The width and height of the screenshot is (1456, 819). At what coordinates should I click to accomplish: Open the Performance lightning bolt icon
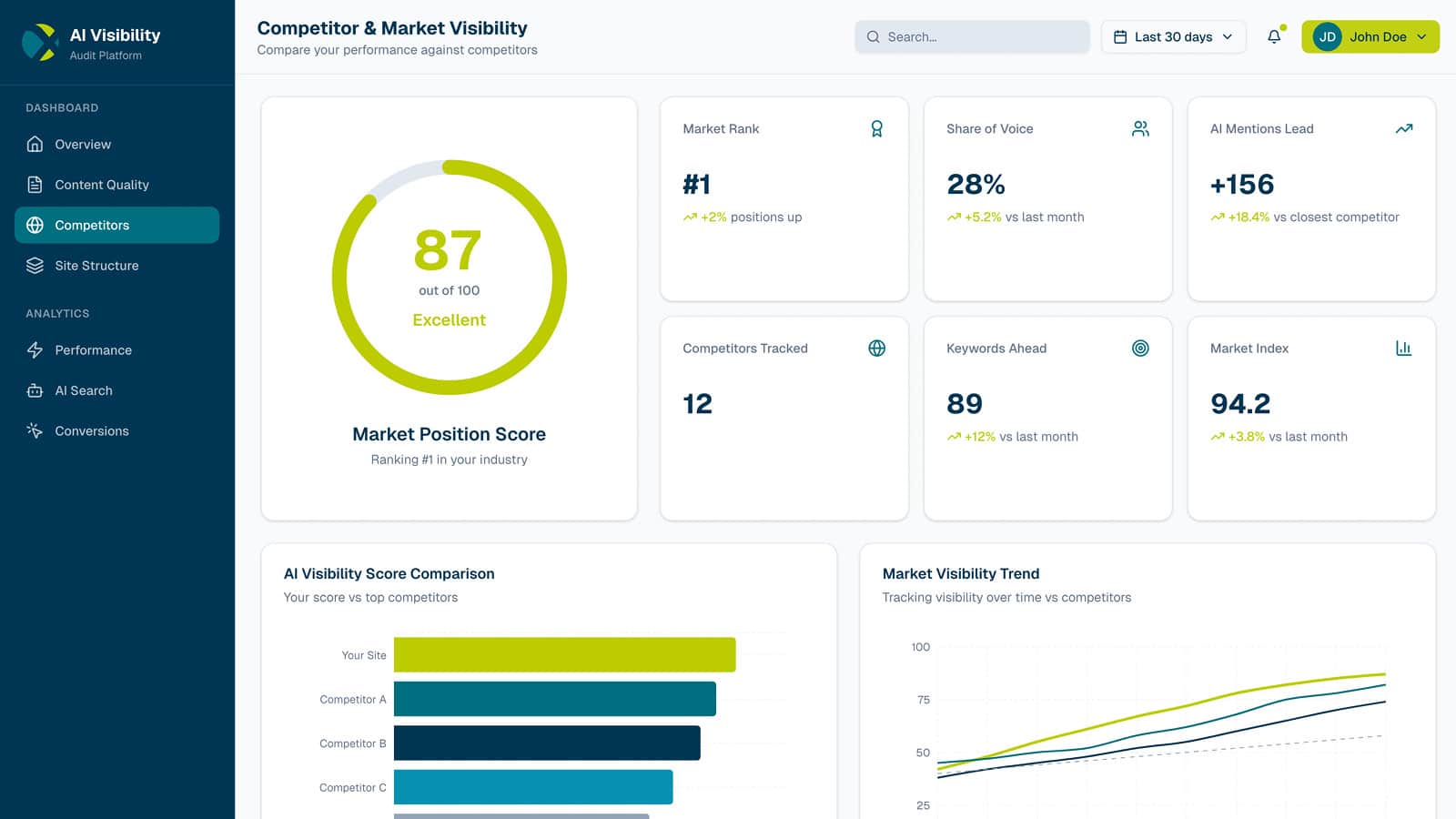pos(34,350)
